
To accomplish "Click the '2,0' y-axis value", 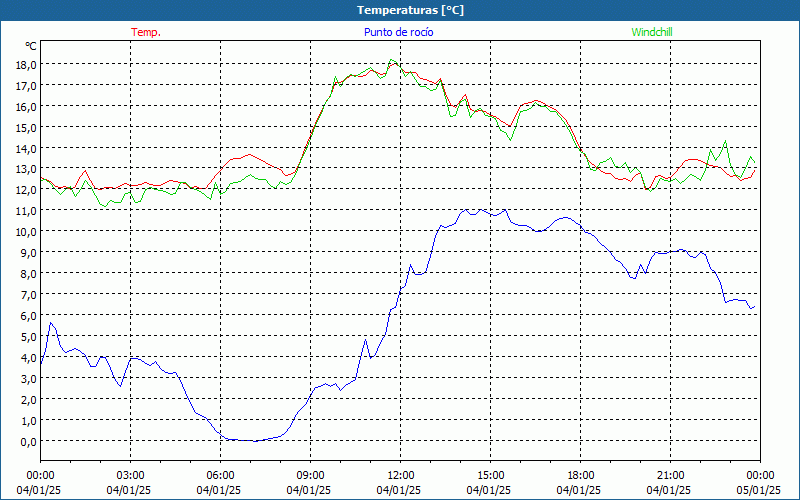I will [31, 399].
